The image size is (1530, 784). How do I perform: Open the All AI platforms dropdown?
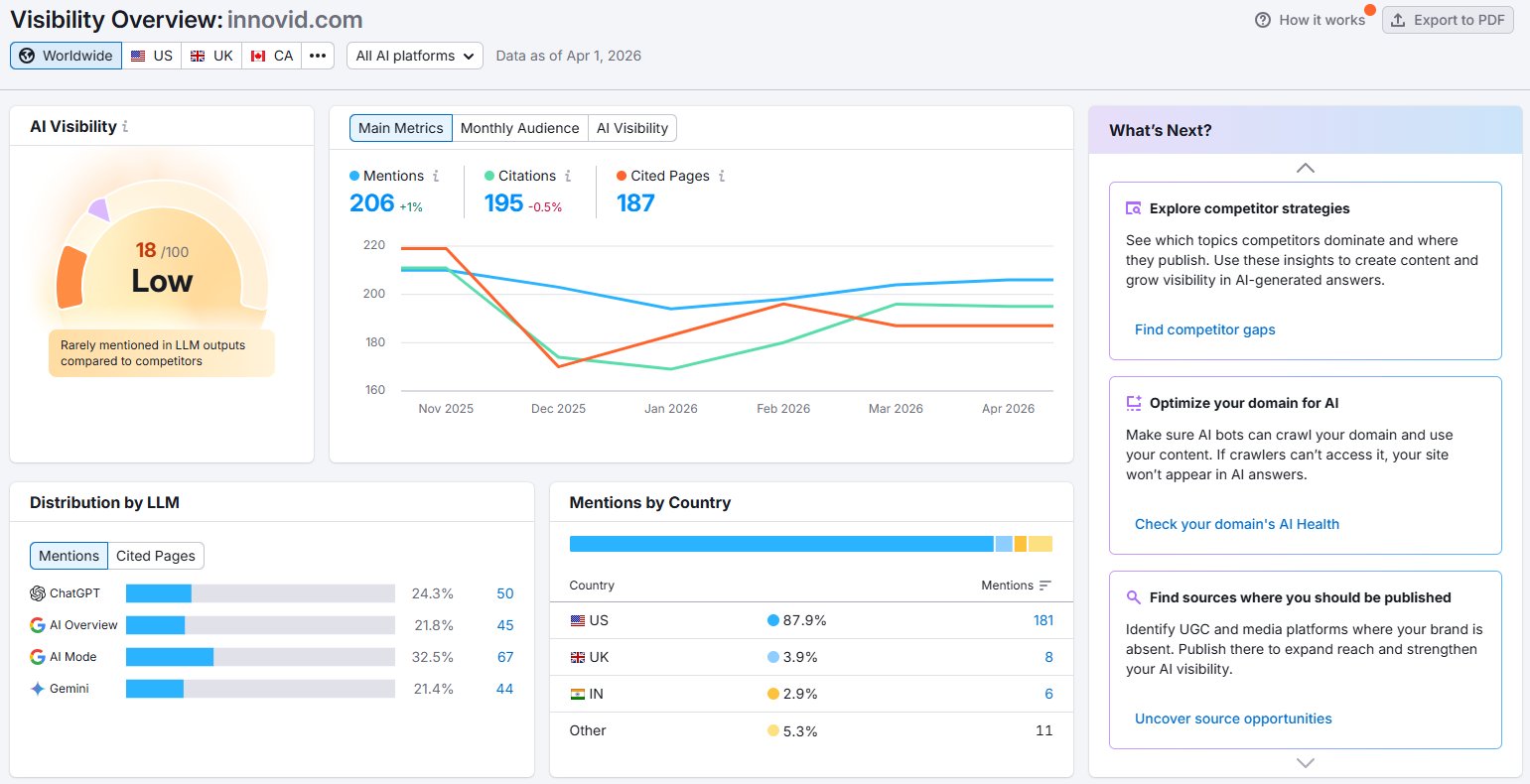pyautogui.click(x=414, y=56)
